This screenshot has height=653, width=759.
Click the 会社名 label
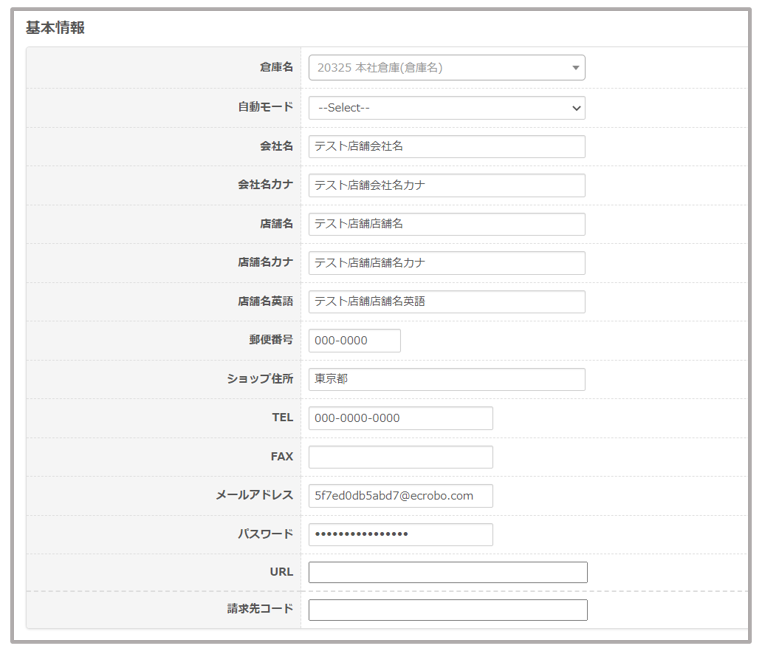(x=276, y=146)
